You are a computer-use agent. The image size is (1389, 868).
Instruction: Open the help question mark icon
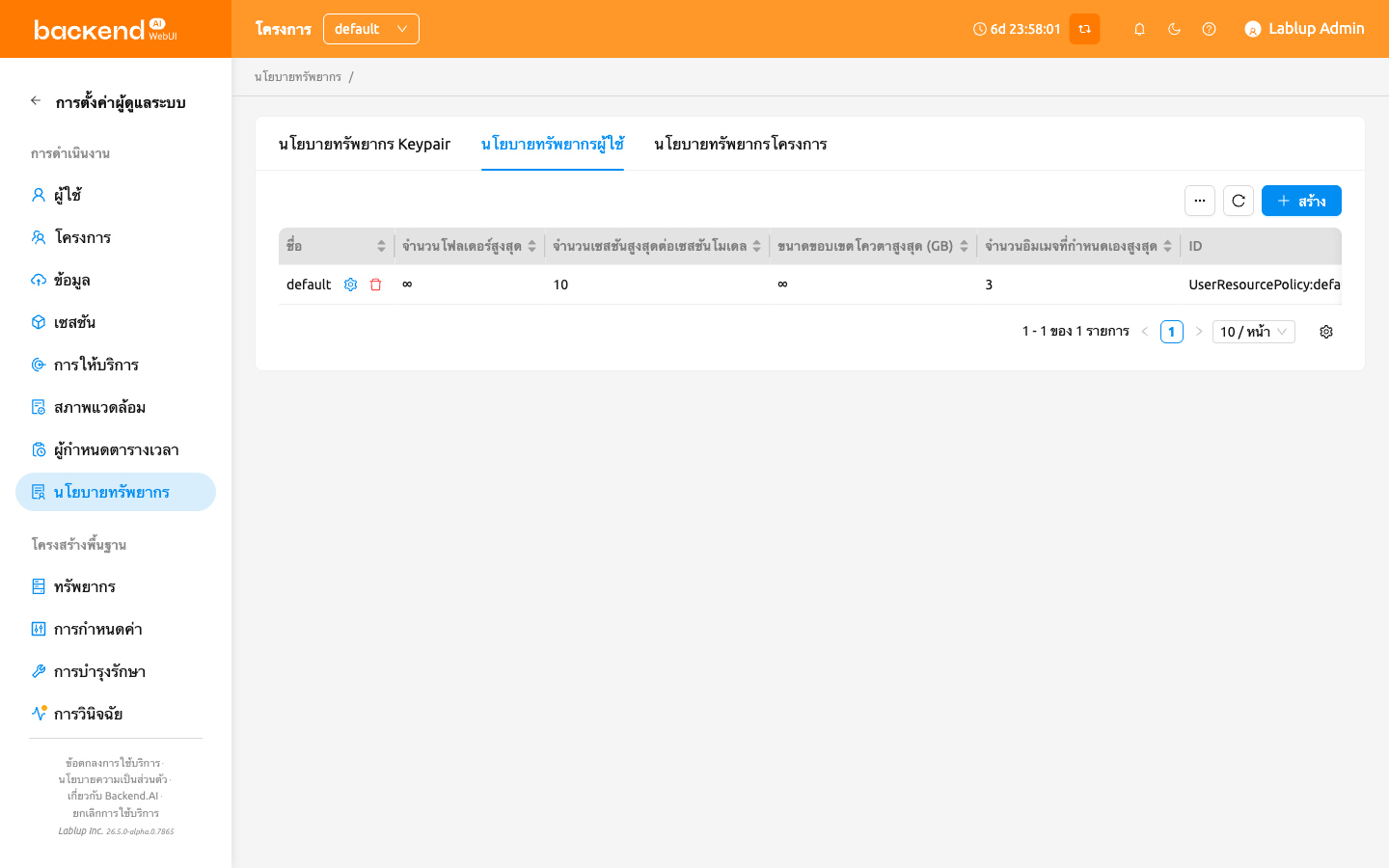pyautogui.click(x=1209, y=29)
